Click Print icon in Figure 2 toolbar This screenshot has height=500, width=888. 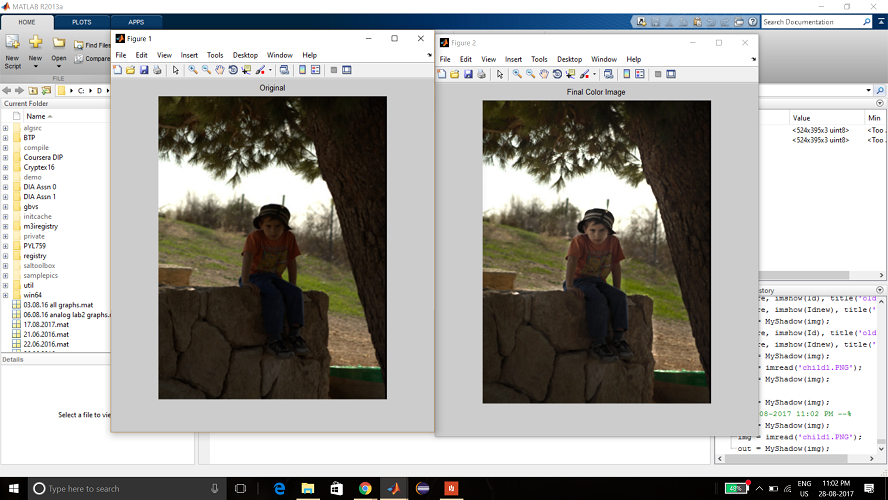pyautogui.click(x=481, y=74)
